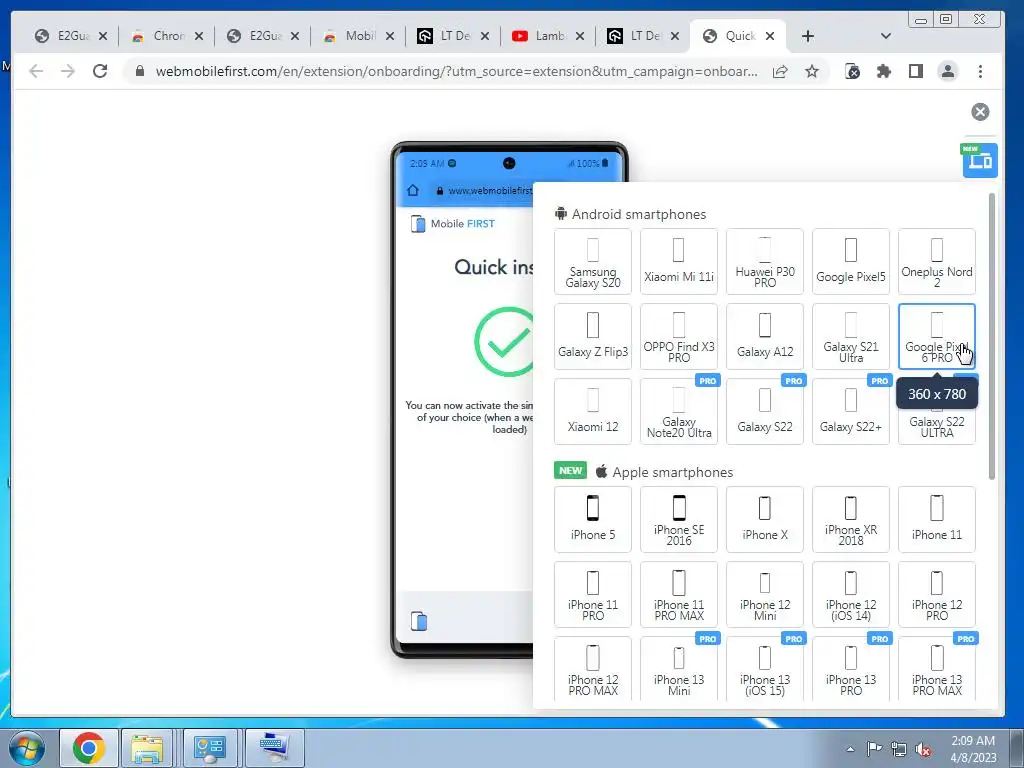Screen dimensions: 1024x768
Task: Select the iPhone SE 2016 device
Action: (679, 519)
